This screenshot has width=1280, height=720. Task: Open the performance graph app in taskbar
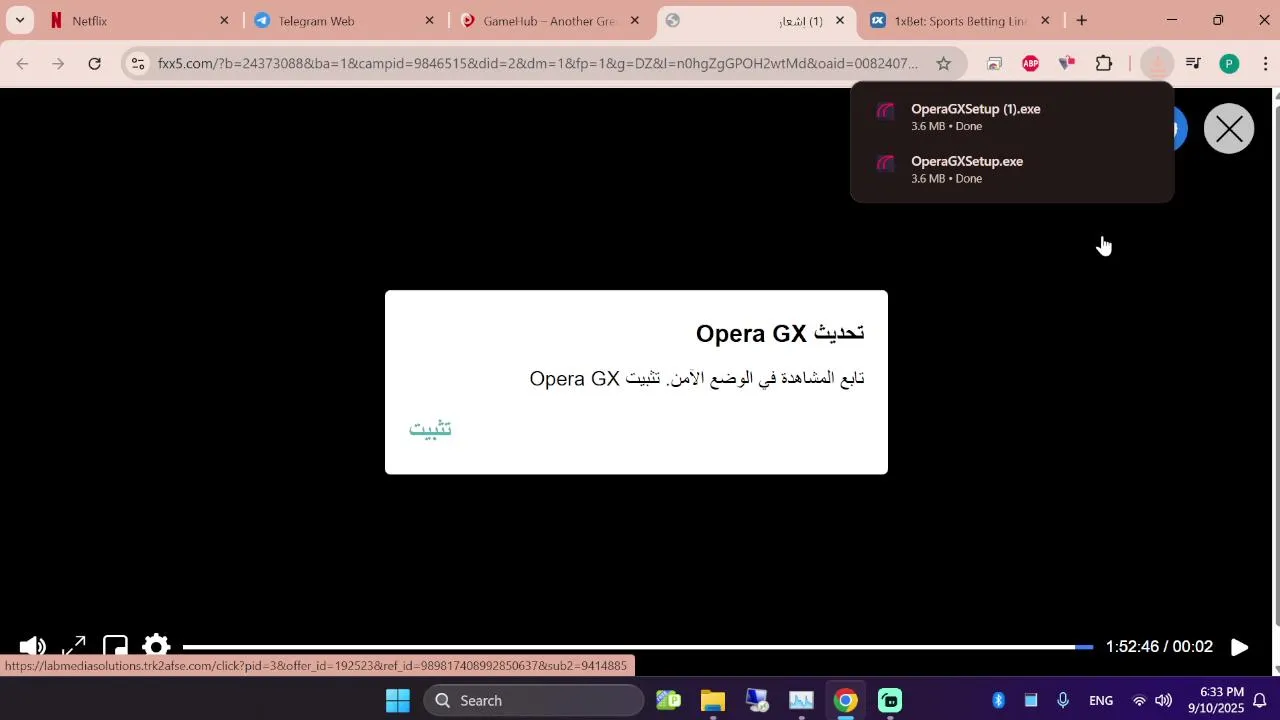pos(801,700)
